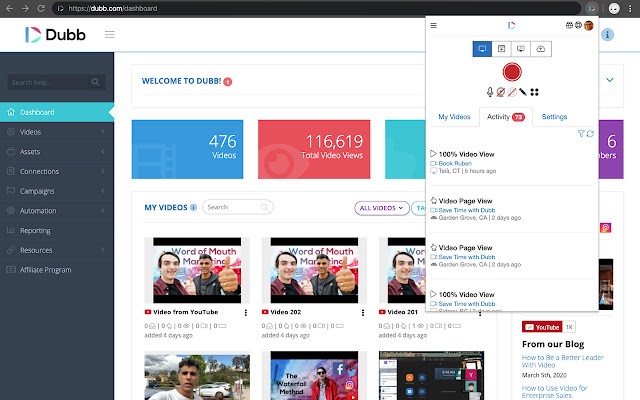Open the Video 202 thumbnail
640x400 pixels.
click(310, 270)
